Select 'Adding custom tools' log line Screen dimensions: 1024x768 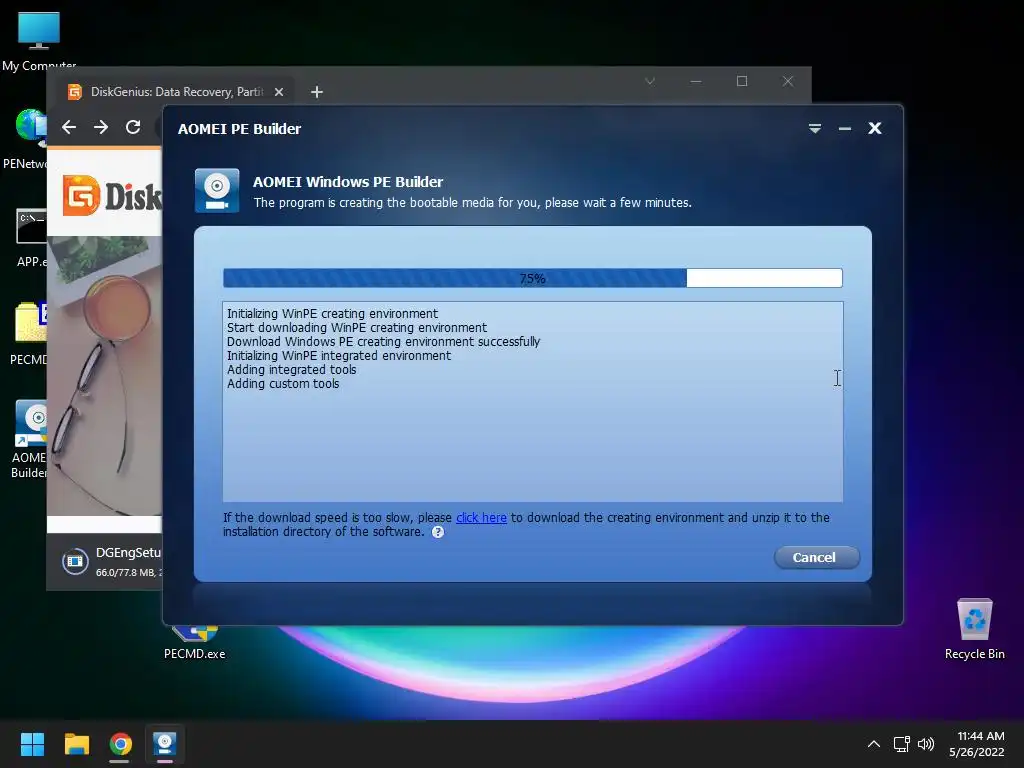click(283, 383)
